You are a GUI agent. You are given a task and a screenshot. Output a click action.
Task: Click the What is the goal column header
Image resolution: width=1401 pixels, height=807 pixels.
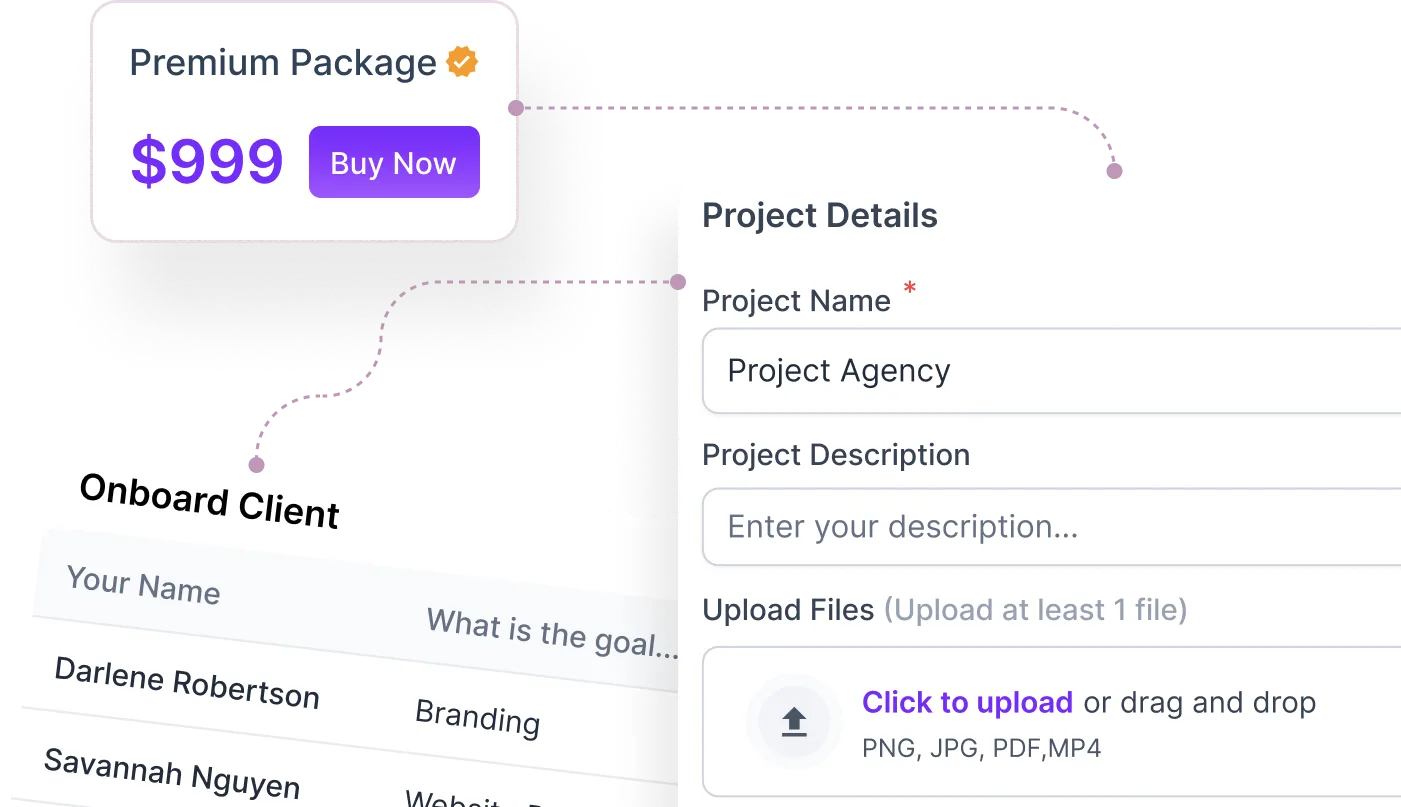pos(549,634)
